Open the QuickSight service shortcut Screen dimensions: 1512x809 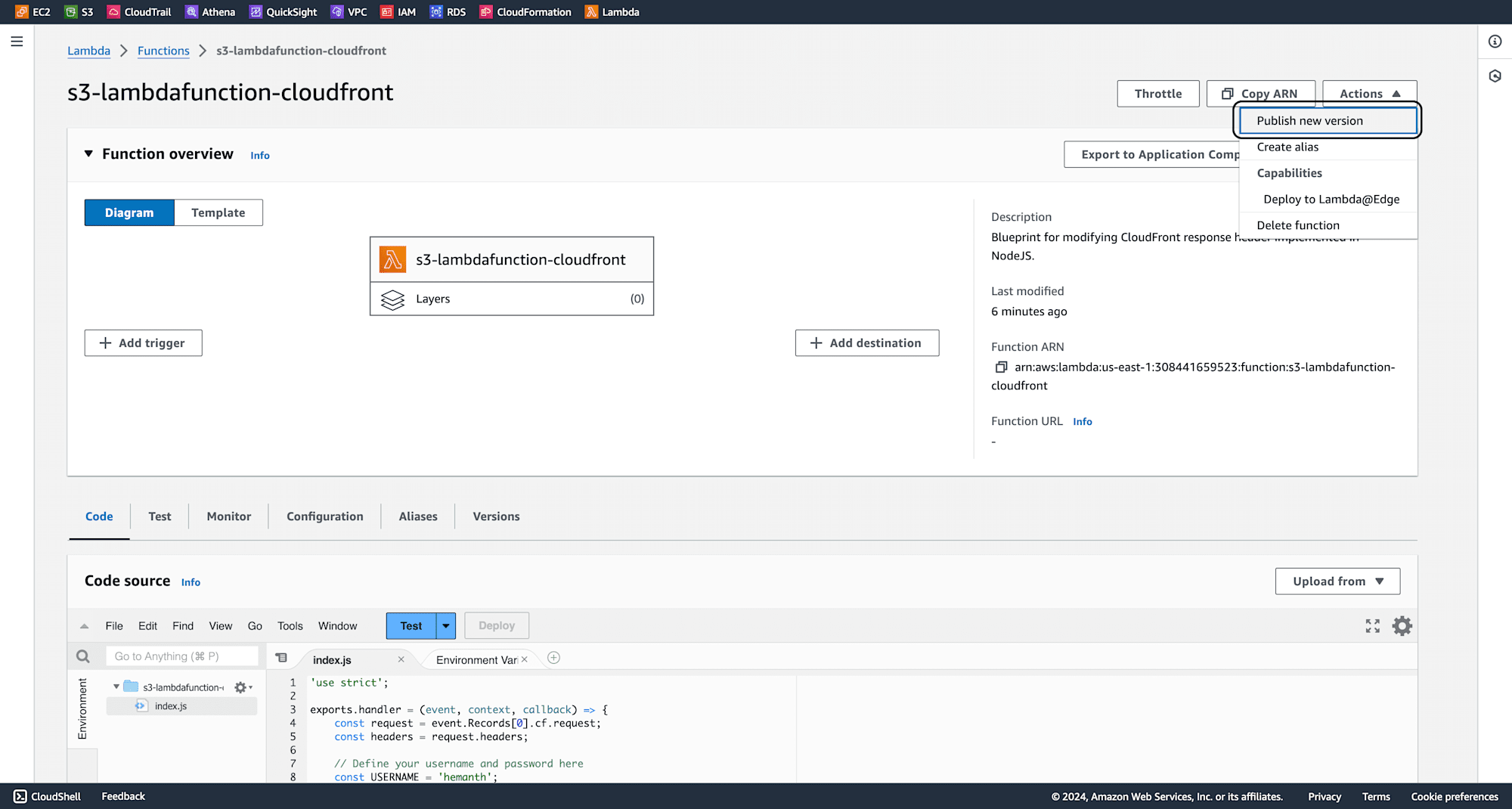tap(283, 12)
